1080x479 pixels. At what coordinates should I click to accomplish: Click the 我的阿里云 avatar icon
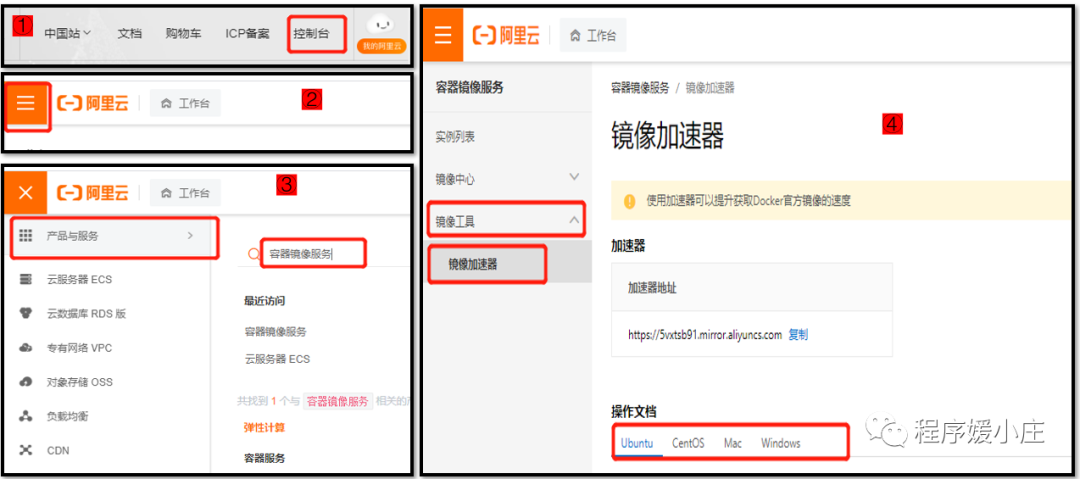click(x=381, y=34)
